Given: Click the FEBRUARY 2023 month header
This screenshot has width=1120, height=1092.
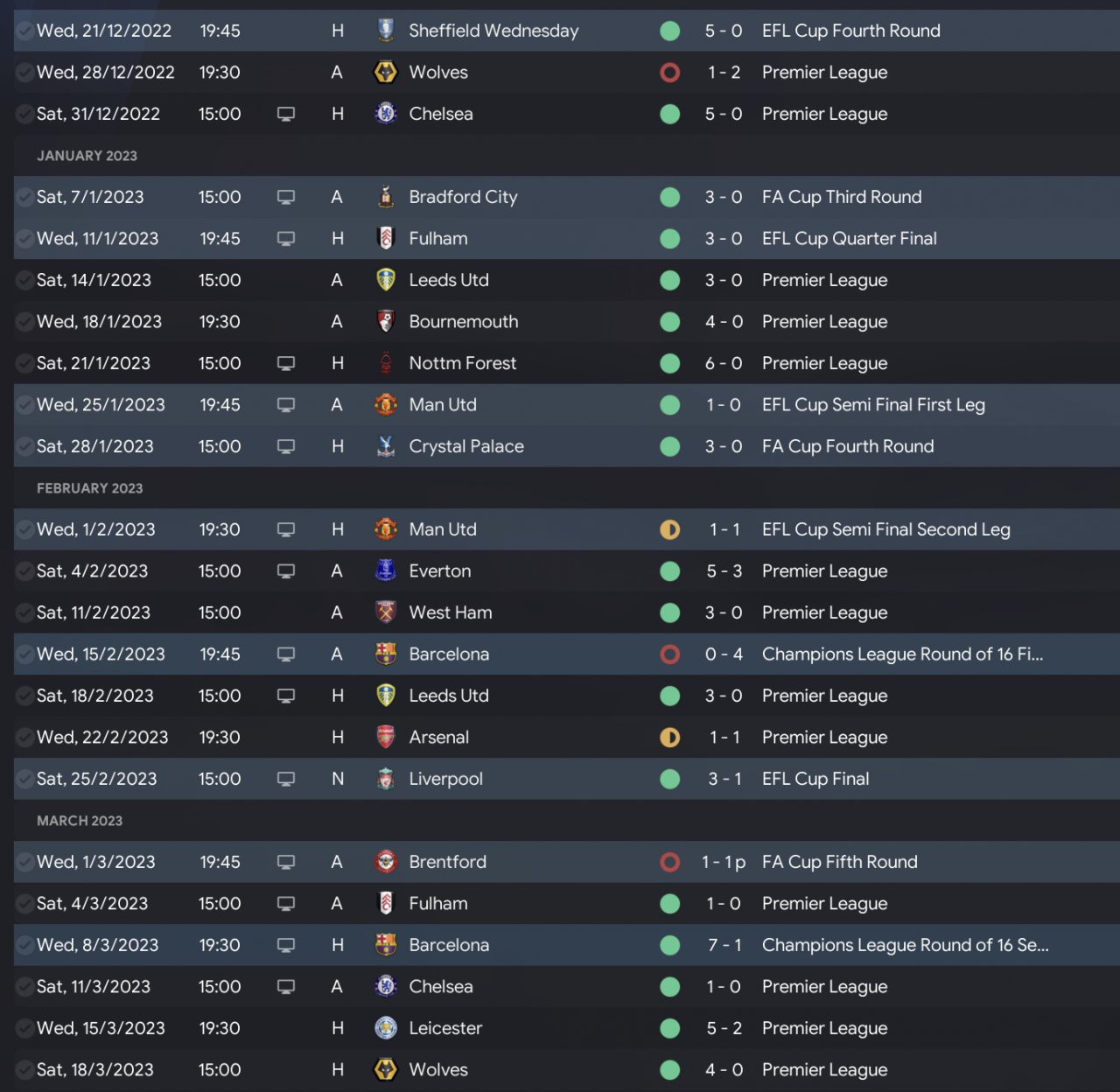Looking at the screenshot, I should [89, 488].
